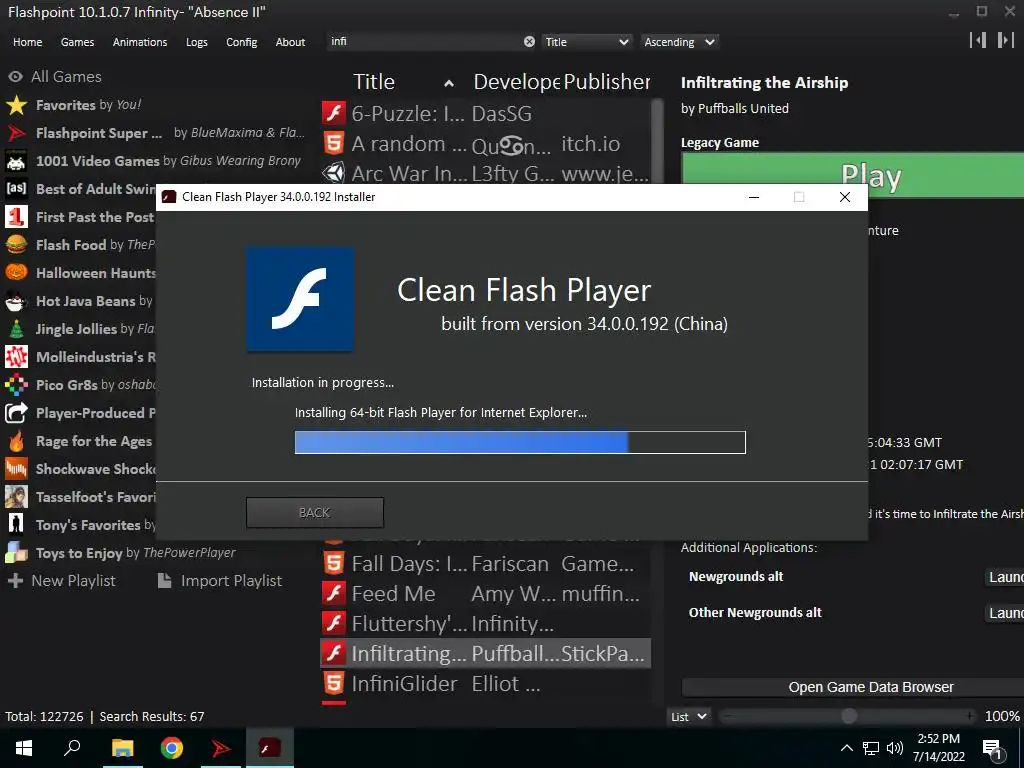
Task: Select the Infiltrating game row
Action: pos(485,653)
